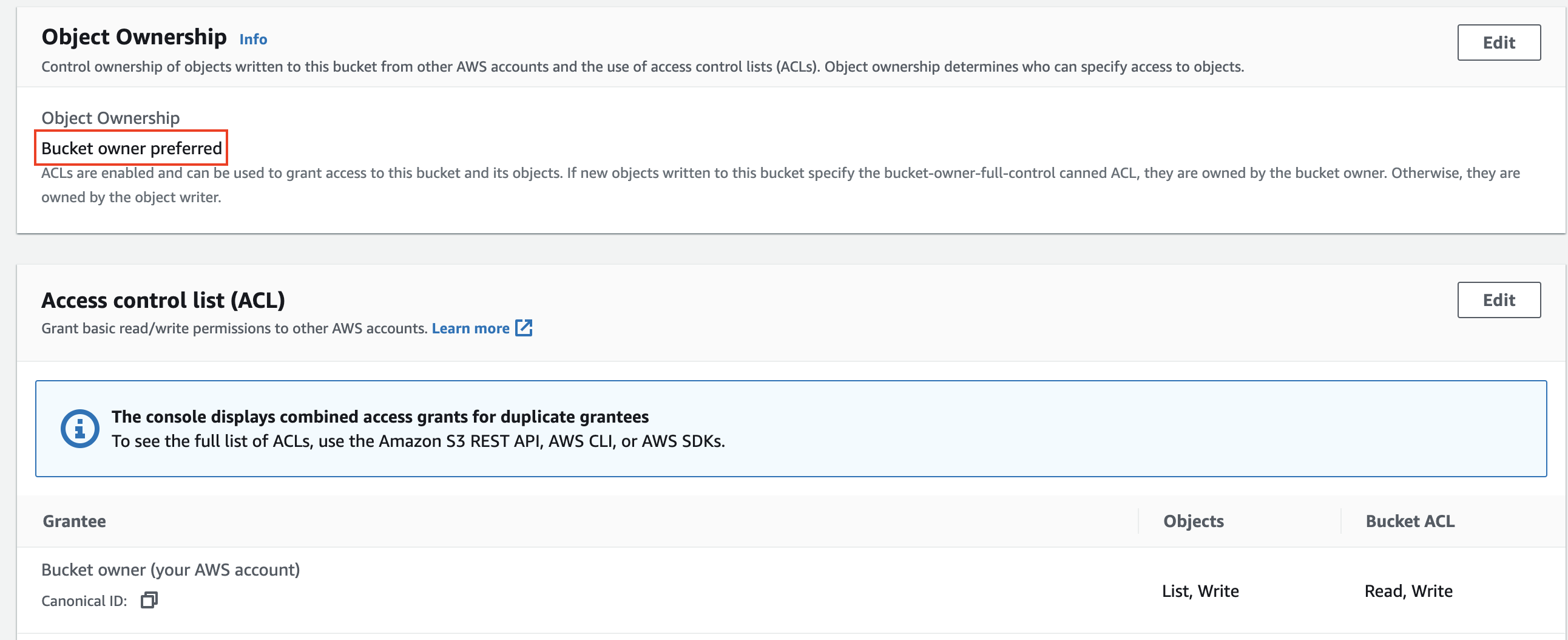1568x640 pixels.
Task: Open the Learn more link
Action: pos(470,329)
